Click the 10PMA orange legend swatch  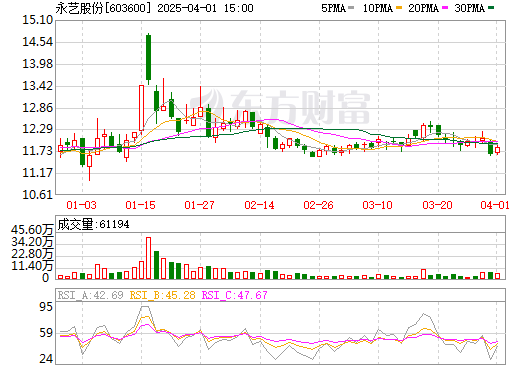[x=398, y=8]
